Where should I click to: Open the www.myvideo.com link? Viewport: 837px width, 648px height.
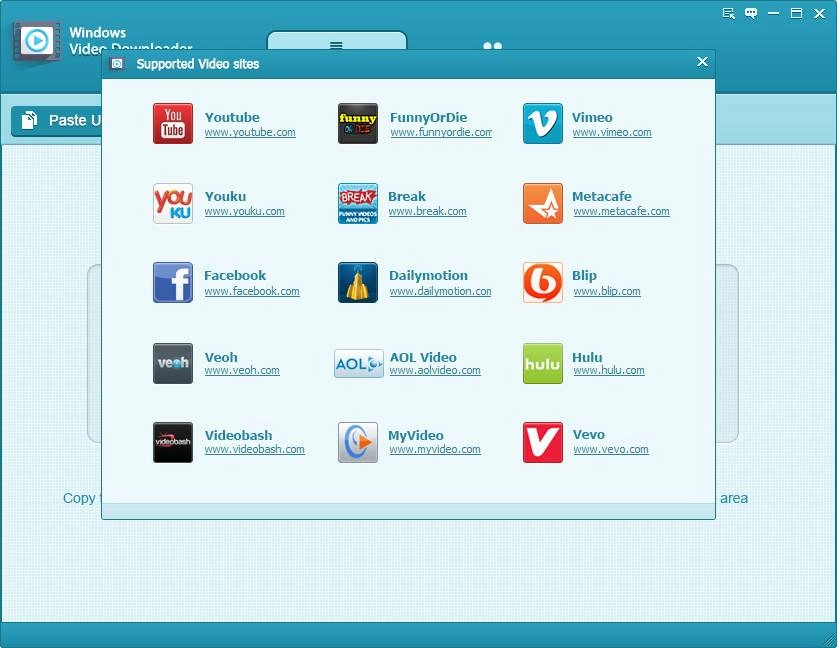coord(435,449)
